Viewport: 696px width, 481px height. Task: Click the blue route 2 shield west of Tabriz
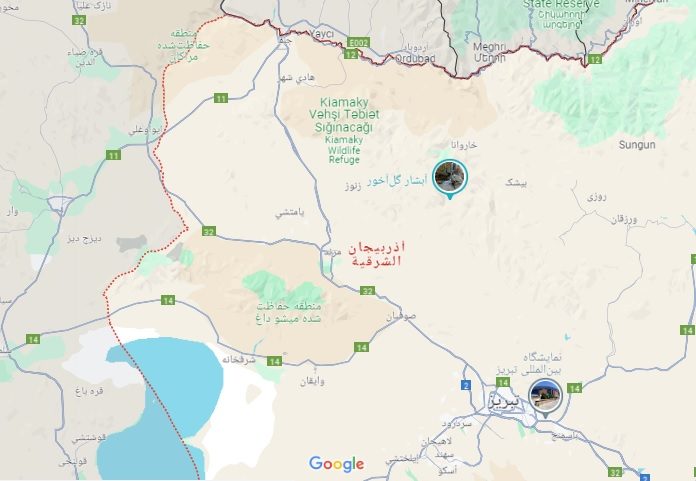(x=466, y=385)
